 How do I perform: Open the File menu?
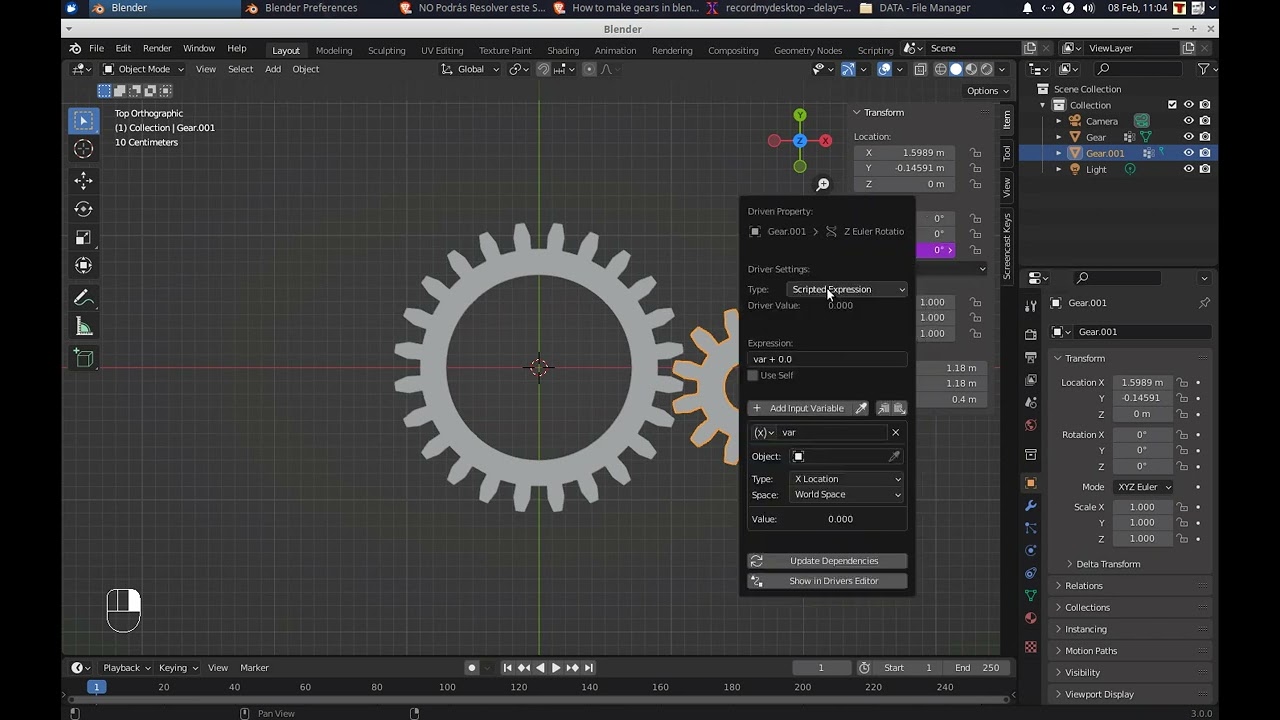(x=96, y=49)
